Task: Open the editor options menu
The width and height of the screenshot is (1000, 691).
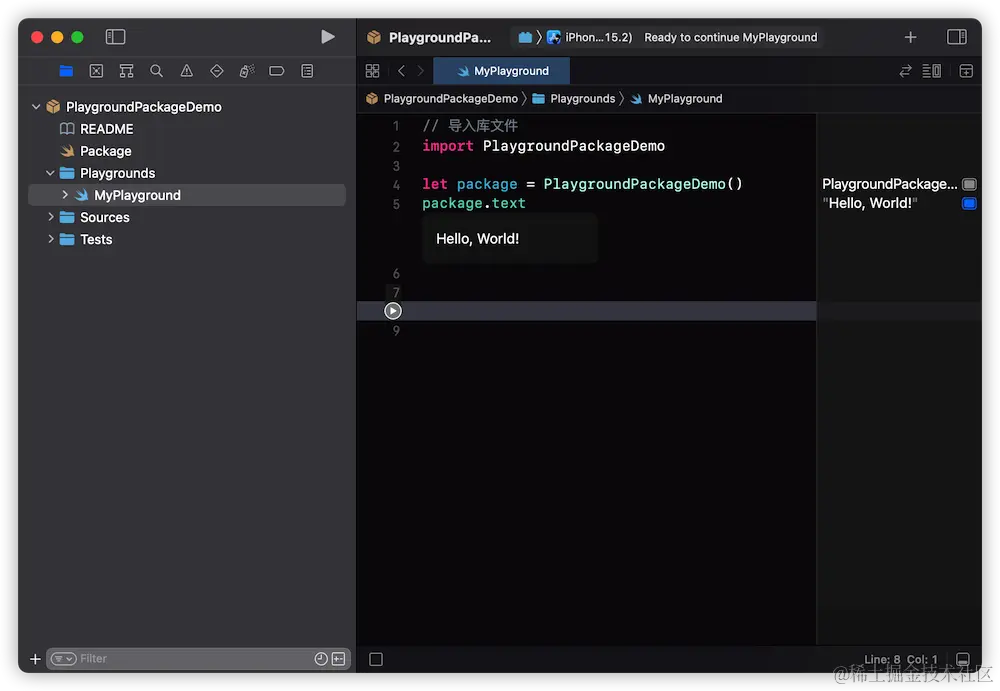Action: 931,71
